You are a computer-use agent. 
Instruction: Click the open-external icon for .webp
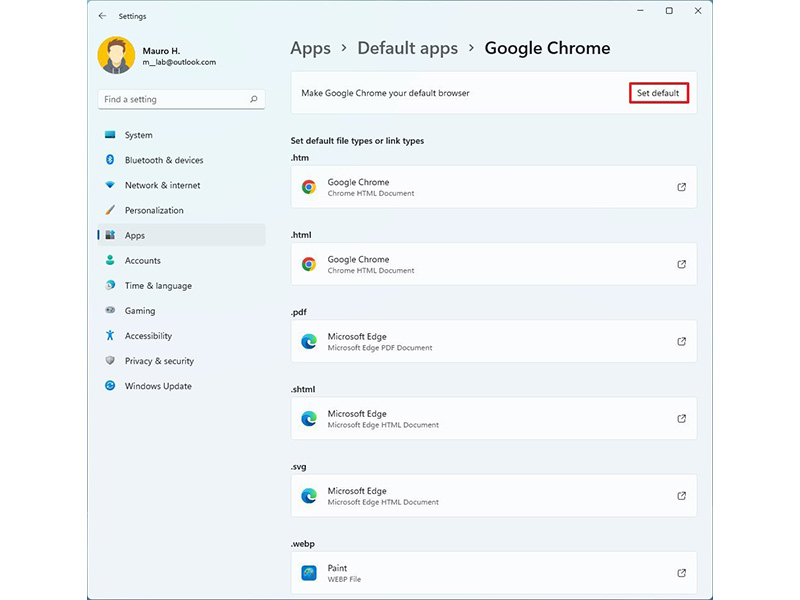pos(681,572)
